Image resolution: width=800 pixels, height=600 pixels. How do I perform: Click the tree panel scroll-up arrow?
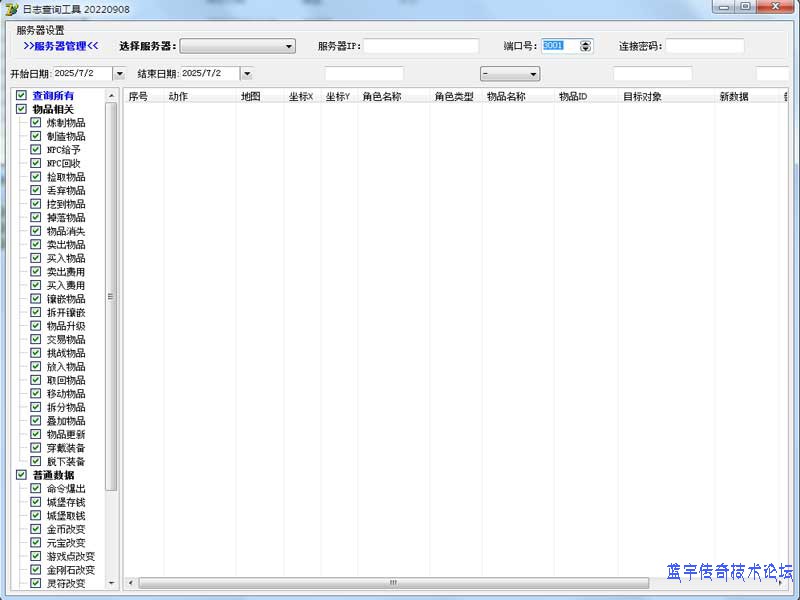click(111, 95)
